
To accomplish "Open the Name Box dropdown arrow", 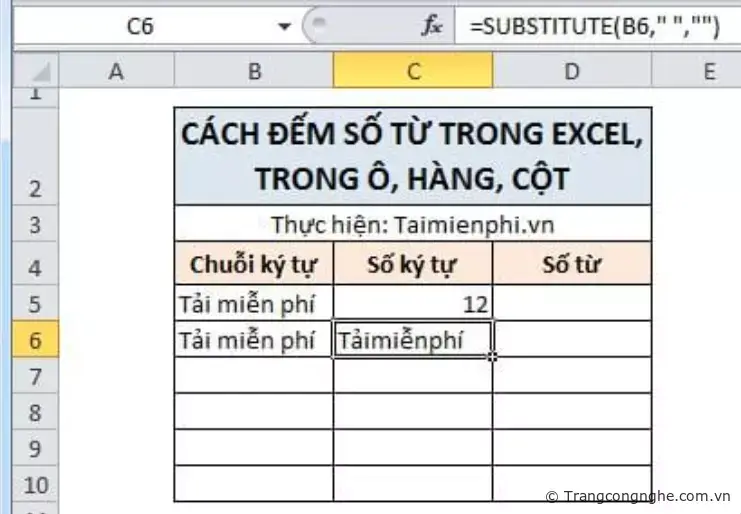I will pyautogui.click(x=285, y=27).
